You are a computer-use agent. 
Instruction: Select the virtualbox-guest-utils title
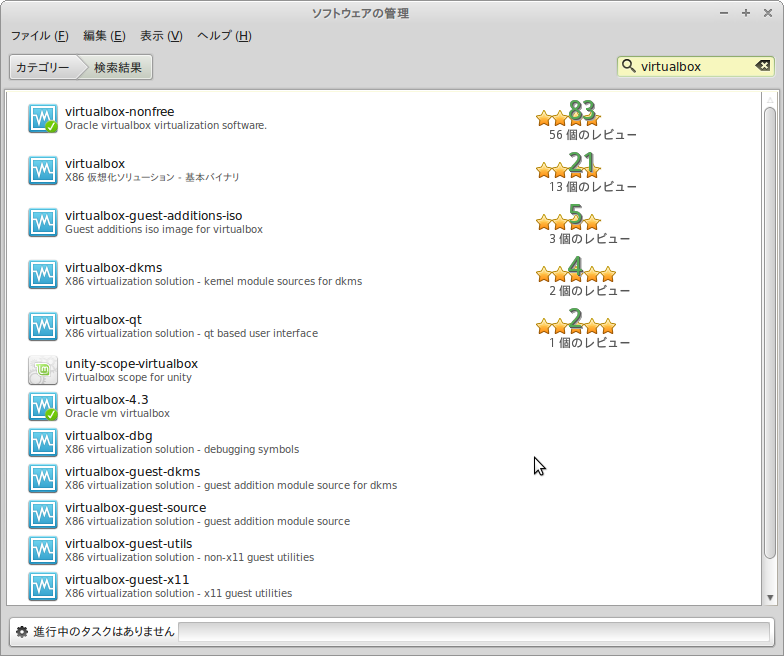[x=128, y=544]
